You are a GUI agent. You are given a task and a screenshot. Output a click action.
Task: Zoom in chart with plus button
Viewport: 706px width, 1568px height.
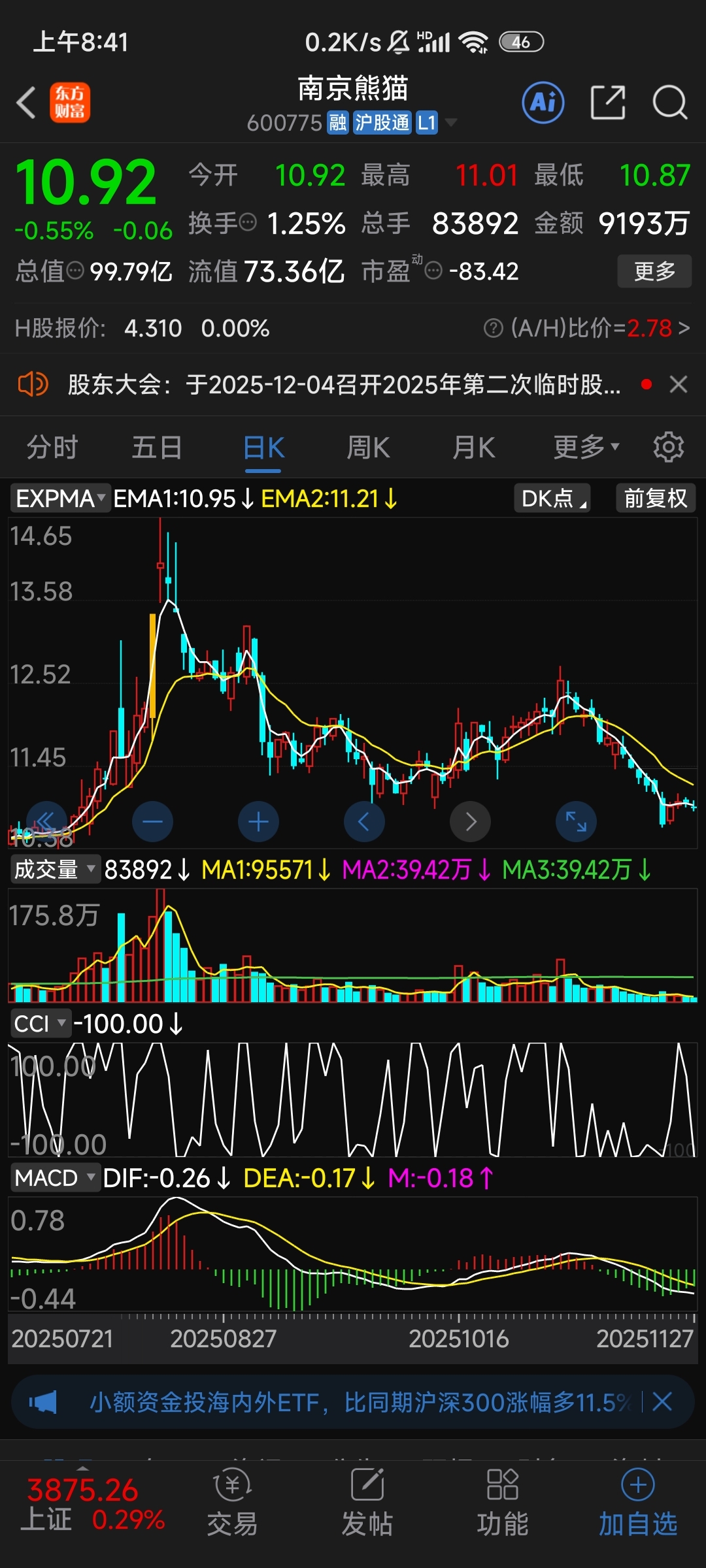point(258,821)
